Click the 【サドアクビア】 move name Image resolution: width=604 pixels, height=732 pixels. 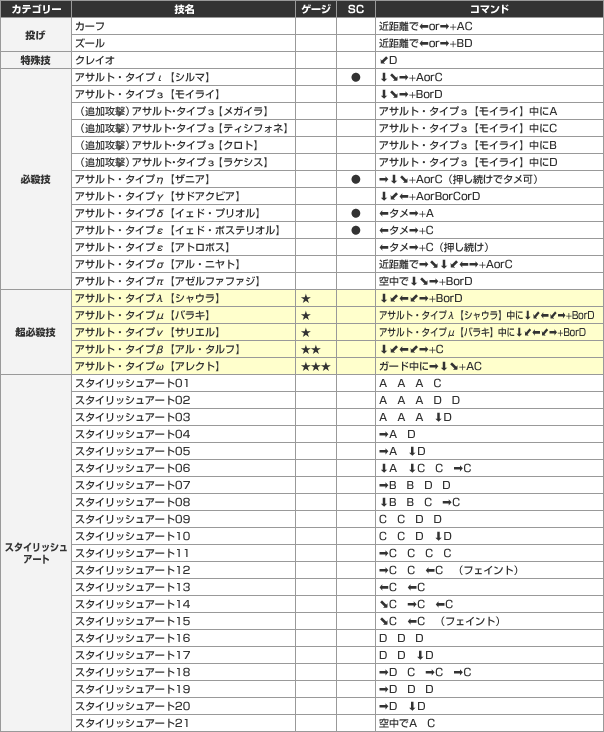point(157,196)
